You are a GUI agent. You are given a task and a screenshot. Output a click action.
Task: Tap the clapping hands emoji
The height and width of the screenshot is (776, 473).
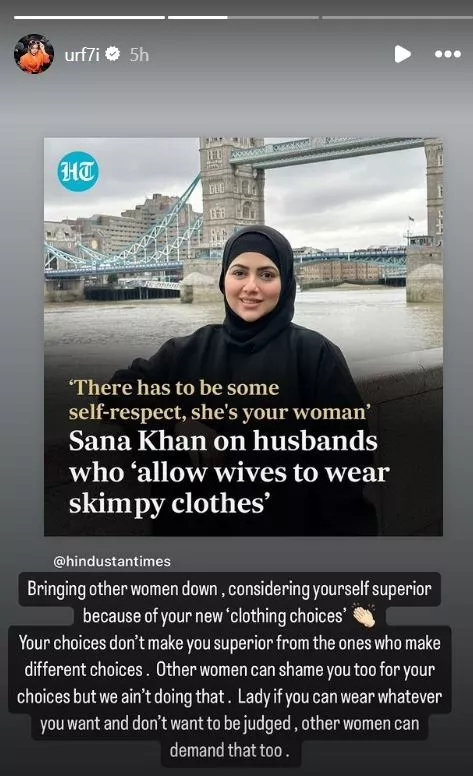pyautogui.click(x=364, y=616)
